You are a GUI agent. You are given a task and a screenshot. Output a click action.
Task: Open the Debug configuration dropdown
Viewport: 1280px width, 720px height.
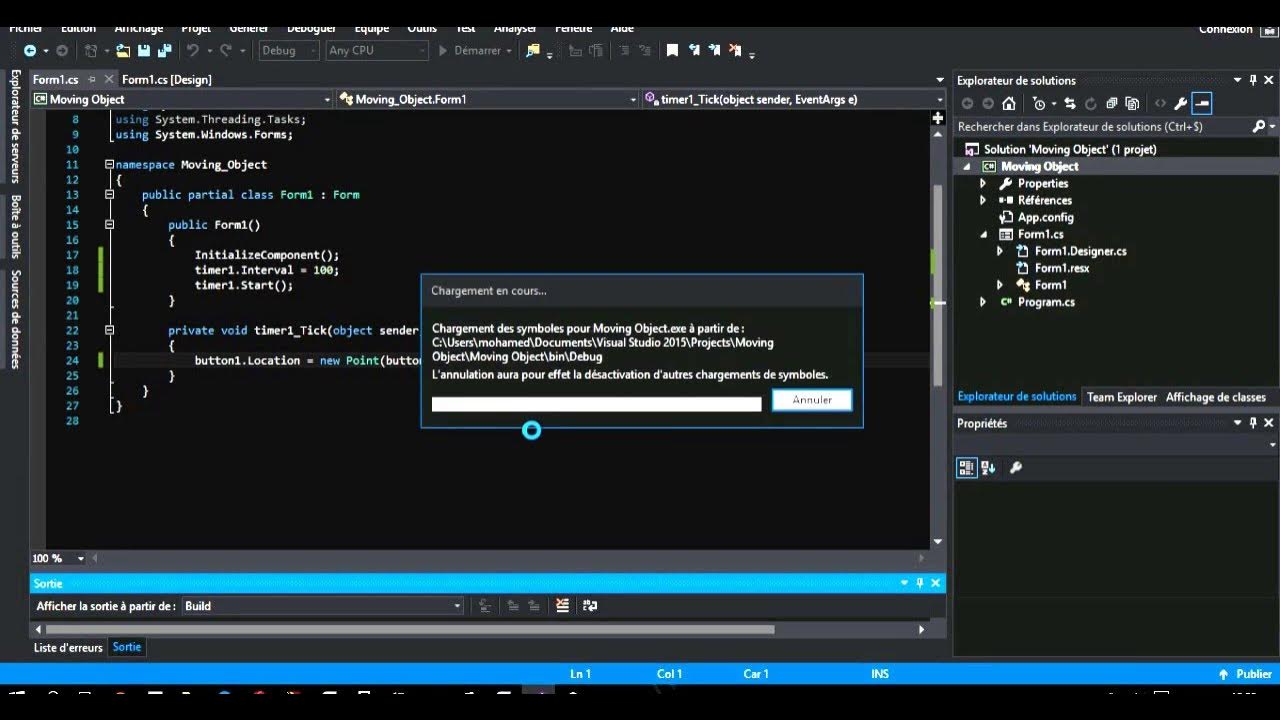point(289,50)
